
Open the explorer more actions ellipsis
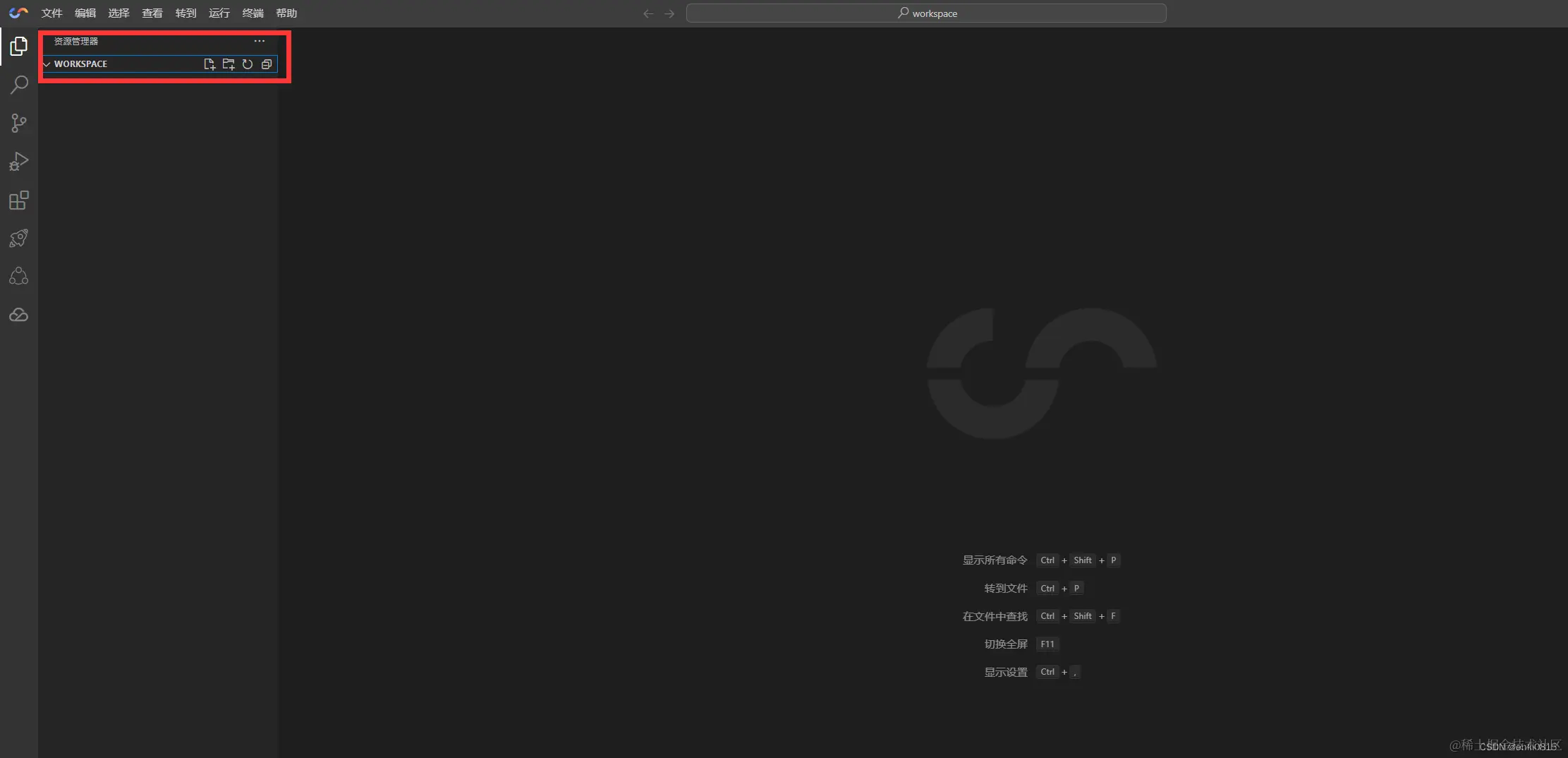260,41
